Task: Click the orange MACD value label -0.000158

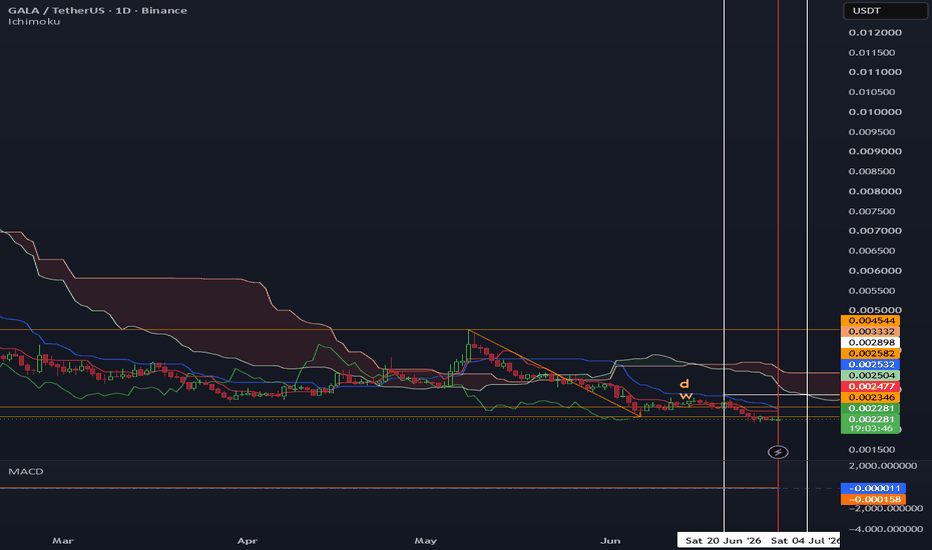Action: pyautogui.click(x=873, y=499)
